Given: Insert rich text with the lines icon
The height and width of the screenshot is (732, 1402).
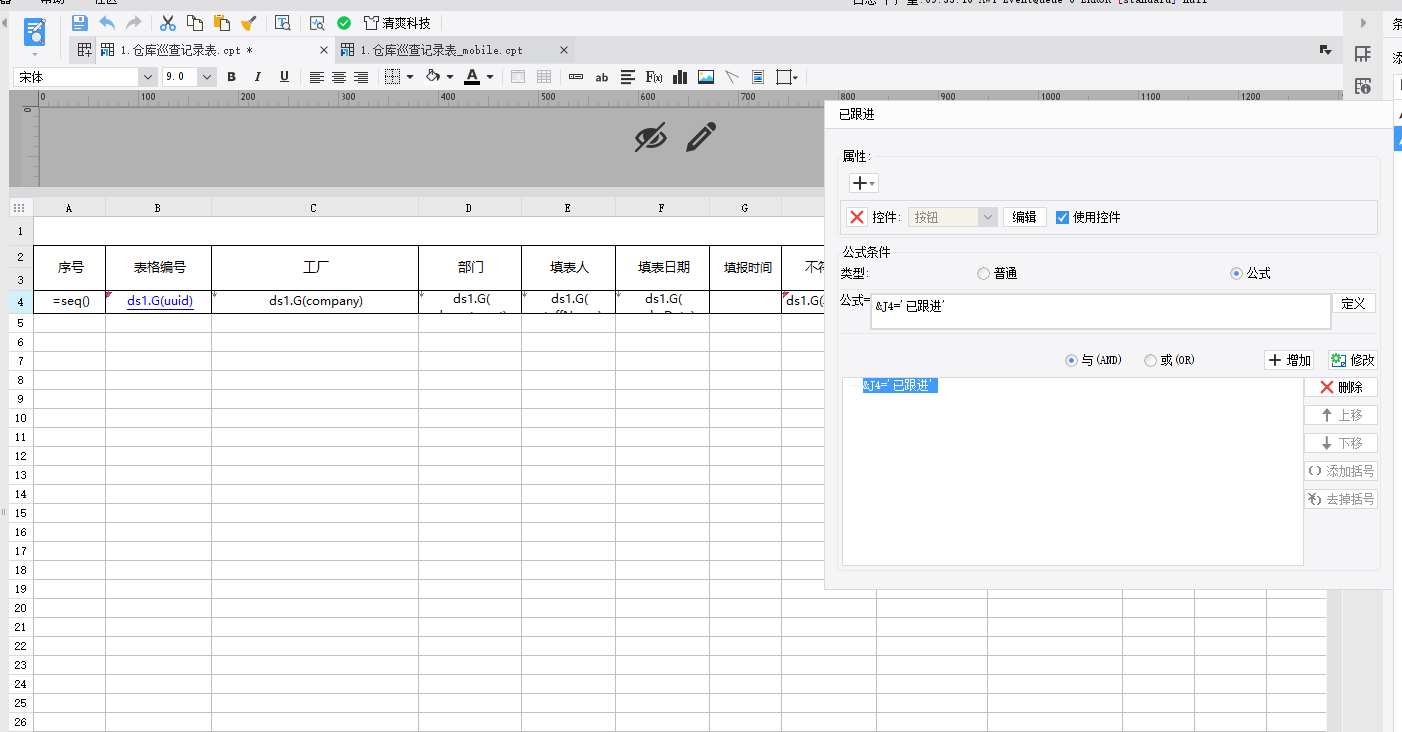Looking at the screenshot, I should click(628, 77).
